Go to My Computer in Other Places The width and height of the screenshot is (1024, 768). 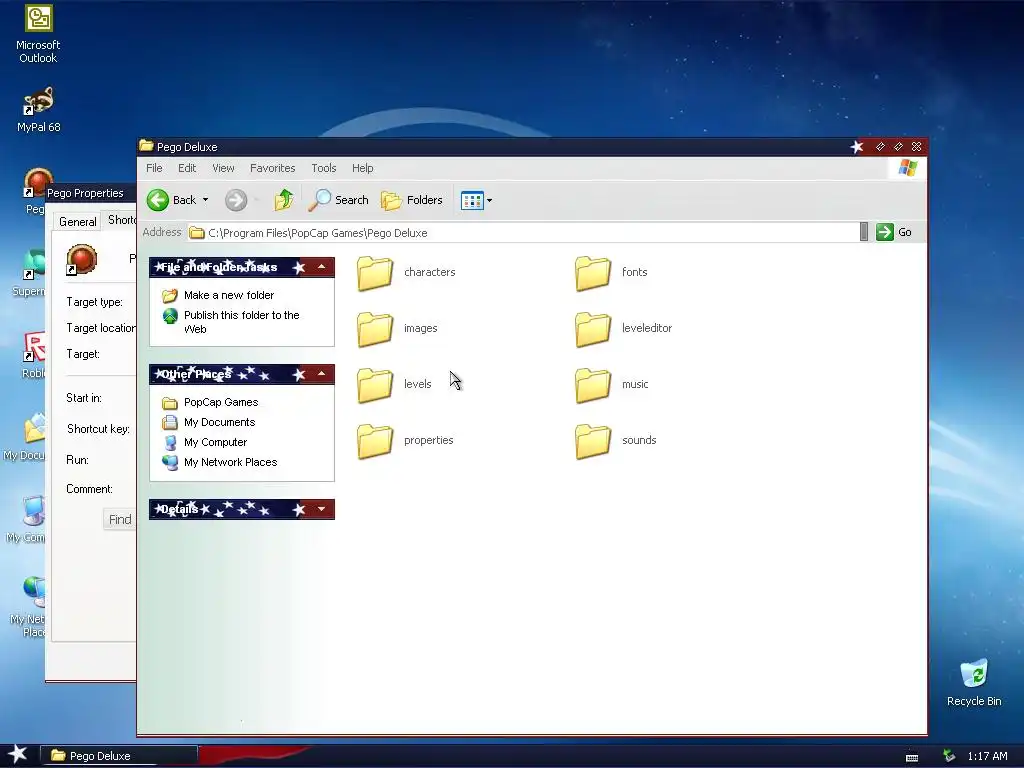click(216, 442)
